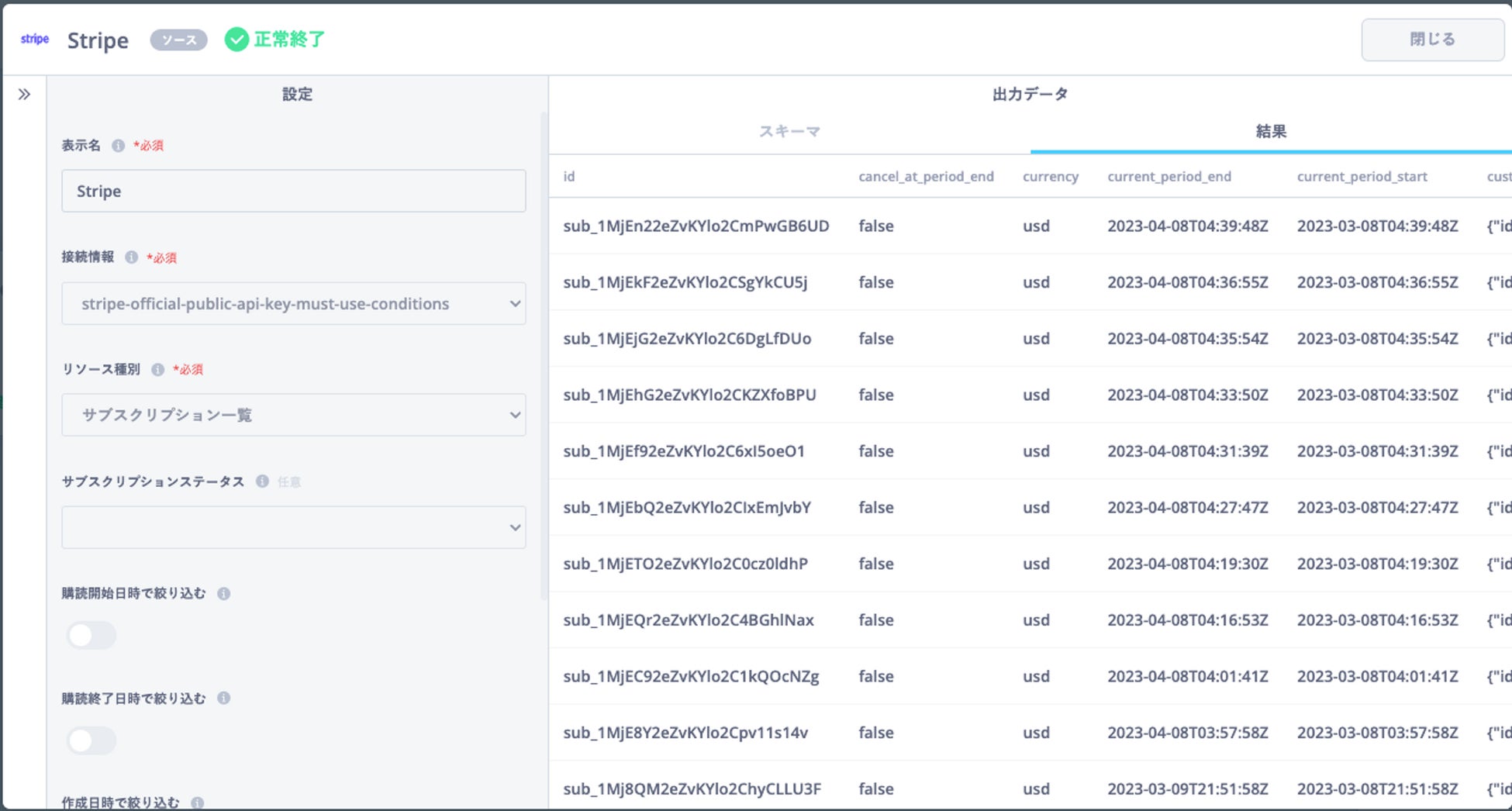Open info icon next to 作成日時で絞り込む
The height and width of the screenshot is (811, 1512).
tap(198, 802)
